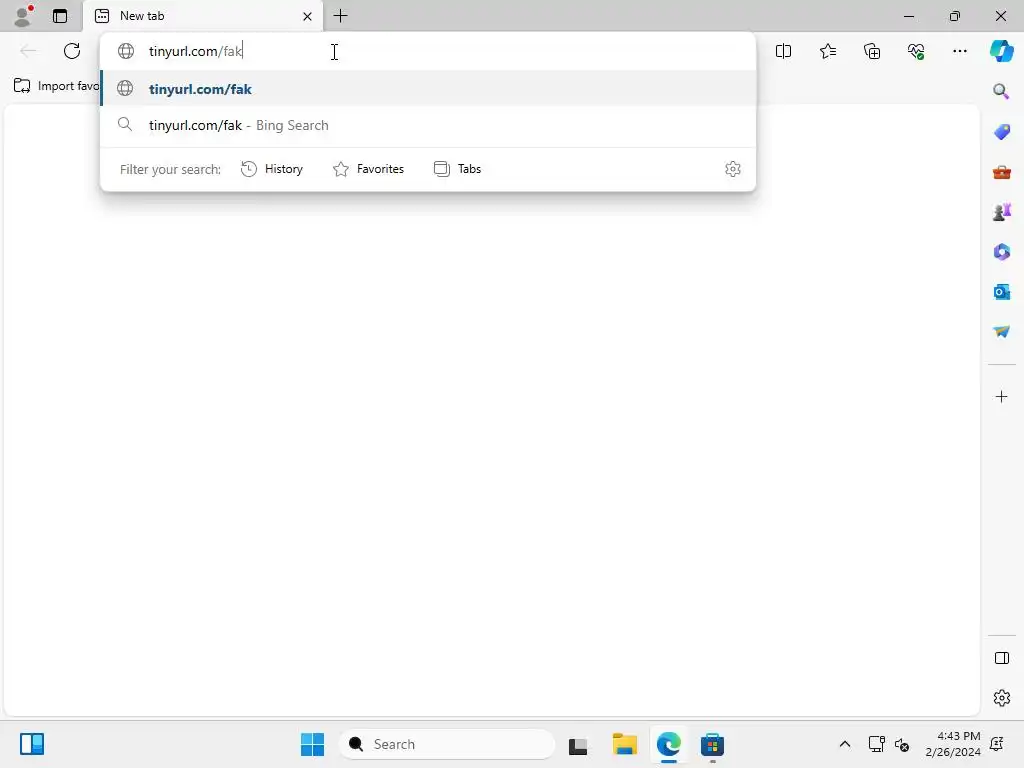This screenshot has width=1024, height=768.
Task: Open sidebar Search icon
Action: click(1001, 91)
